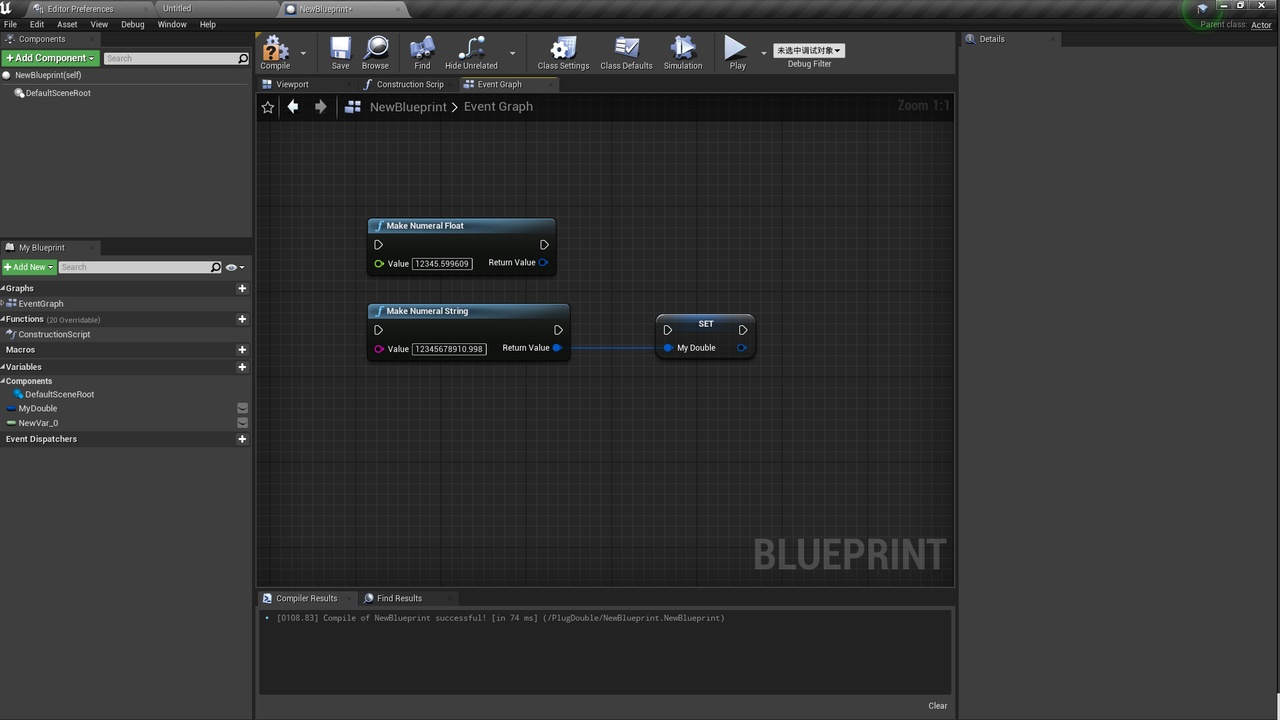This screenshot has width=1280, height=720.
Task: Click the magnifier in My Blueprint search box
Action: pyautogui.click(x=215, y=267)
